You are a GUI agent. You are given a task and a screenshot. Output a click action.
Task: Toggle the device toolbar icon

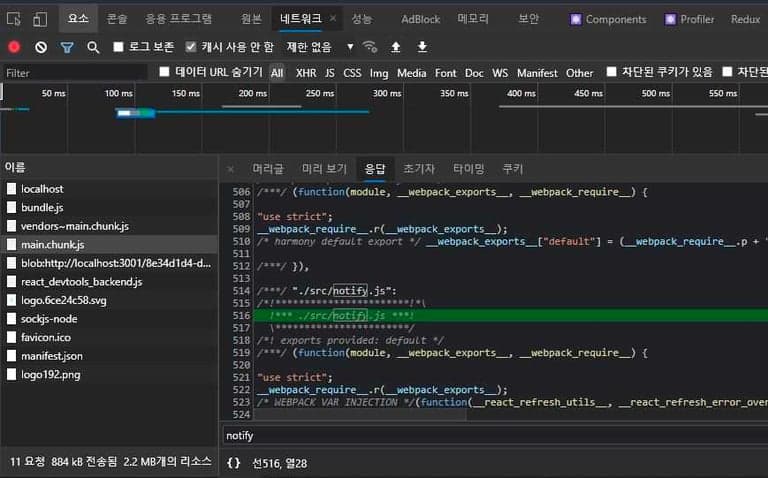pos(40,19)
